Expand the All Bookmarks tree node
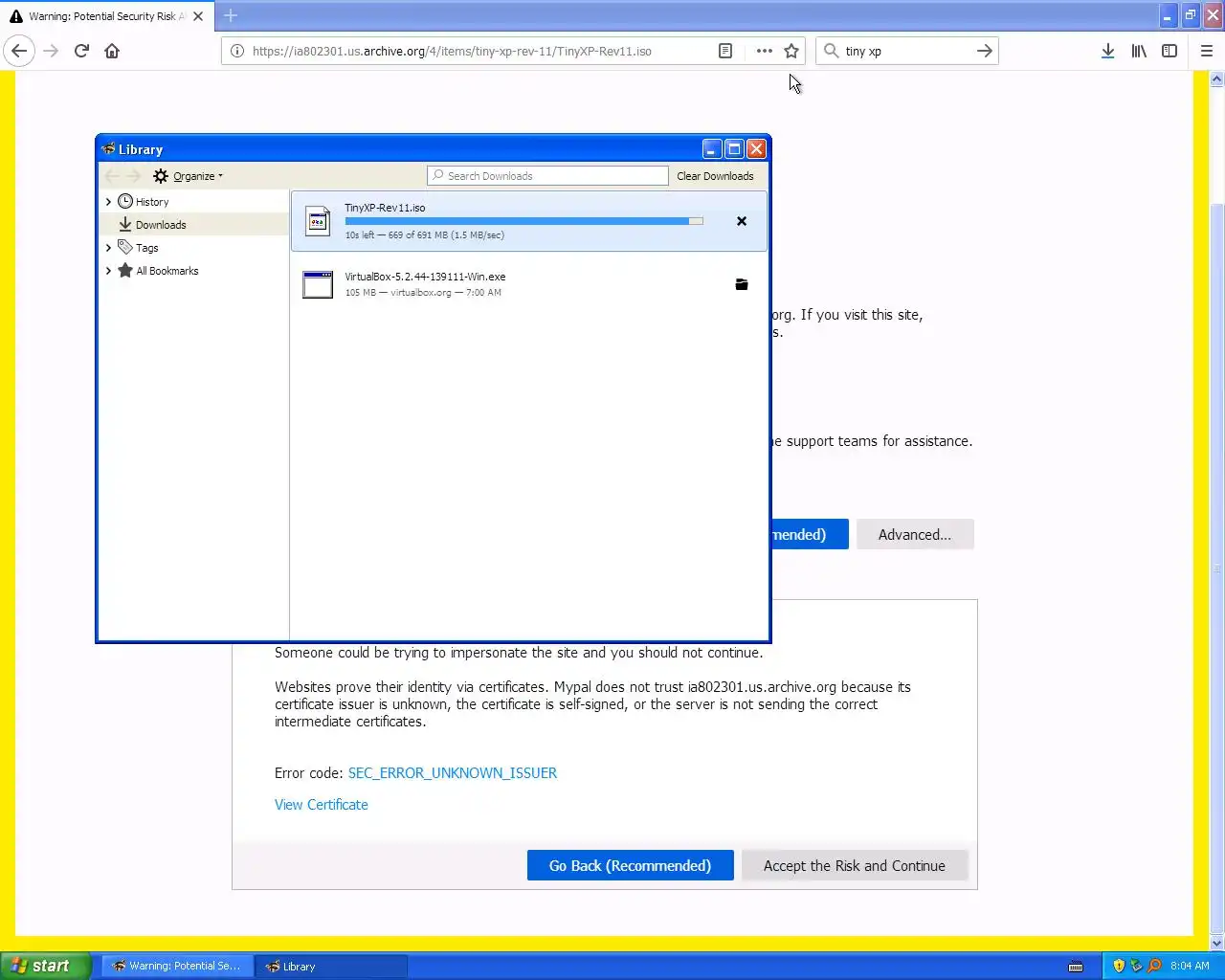Image resolution: width=1225 pixels, height=980 pixels. tap(108, 271)
